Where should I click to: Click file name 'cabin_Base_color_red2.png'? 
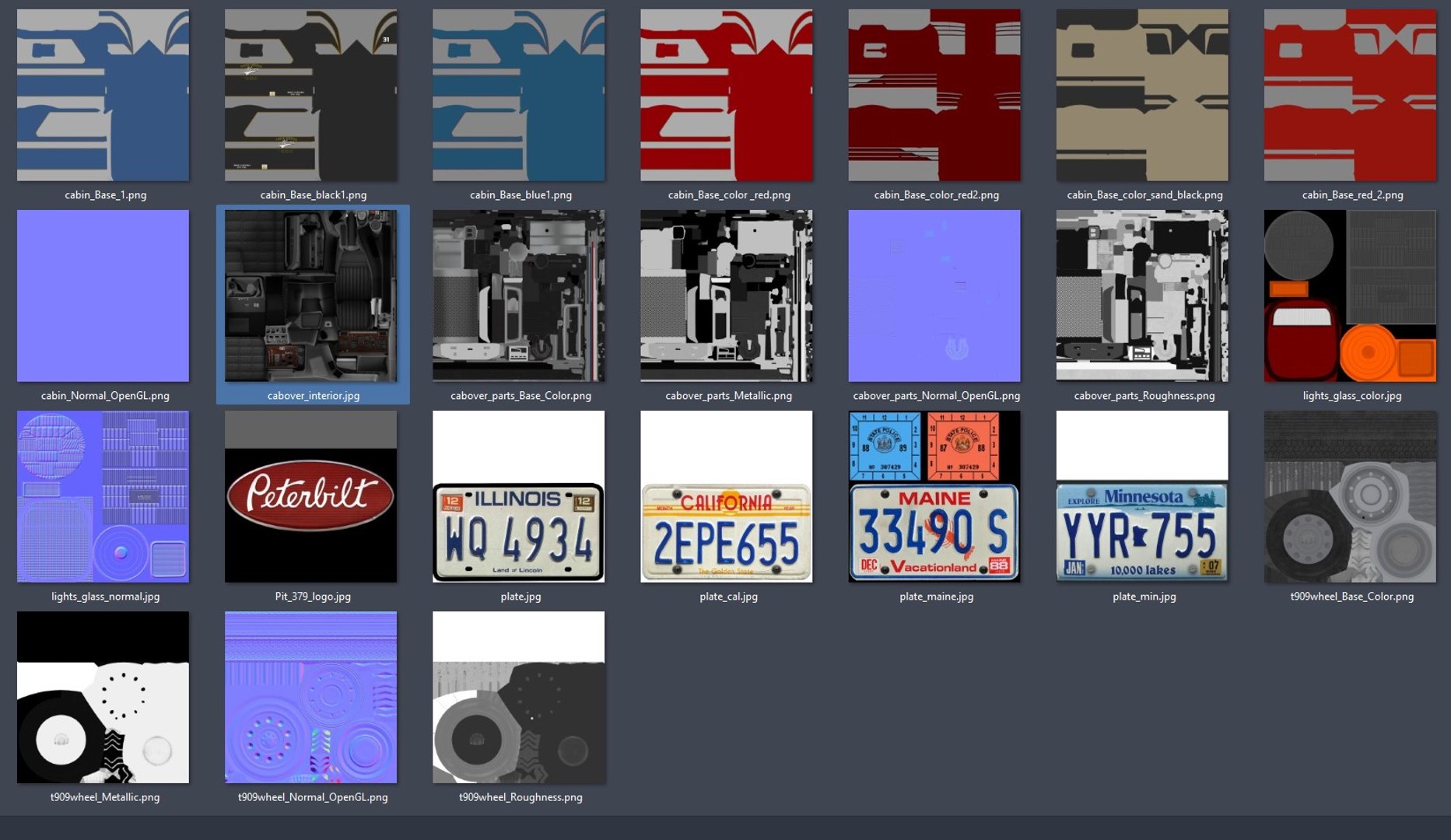[937, 195]
